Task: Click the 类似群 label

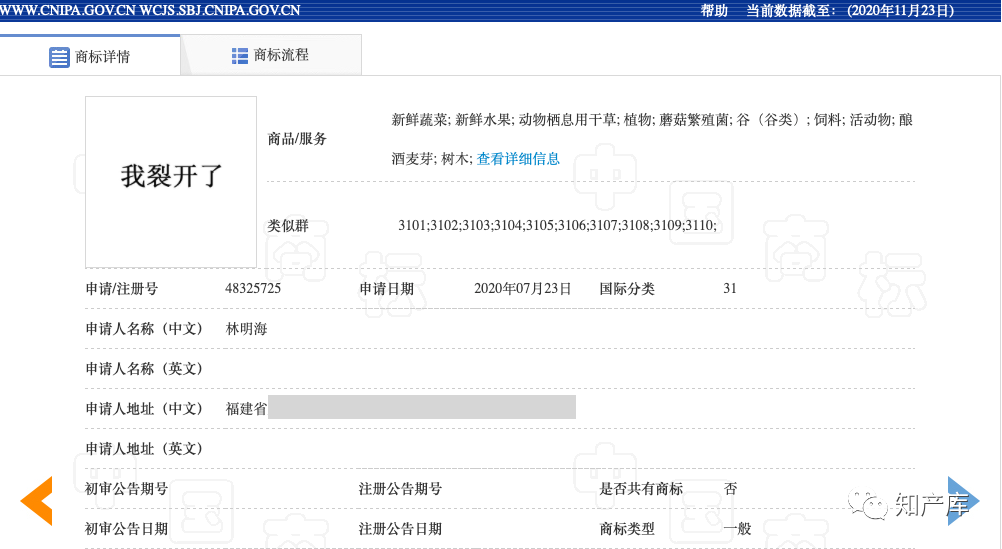Action: point(288,226)
